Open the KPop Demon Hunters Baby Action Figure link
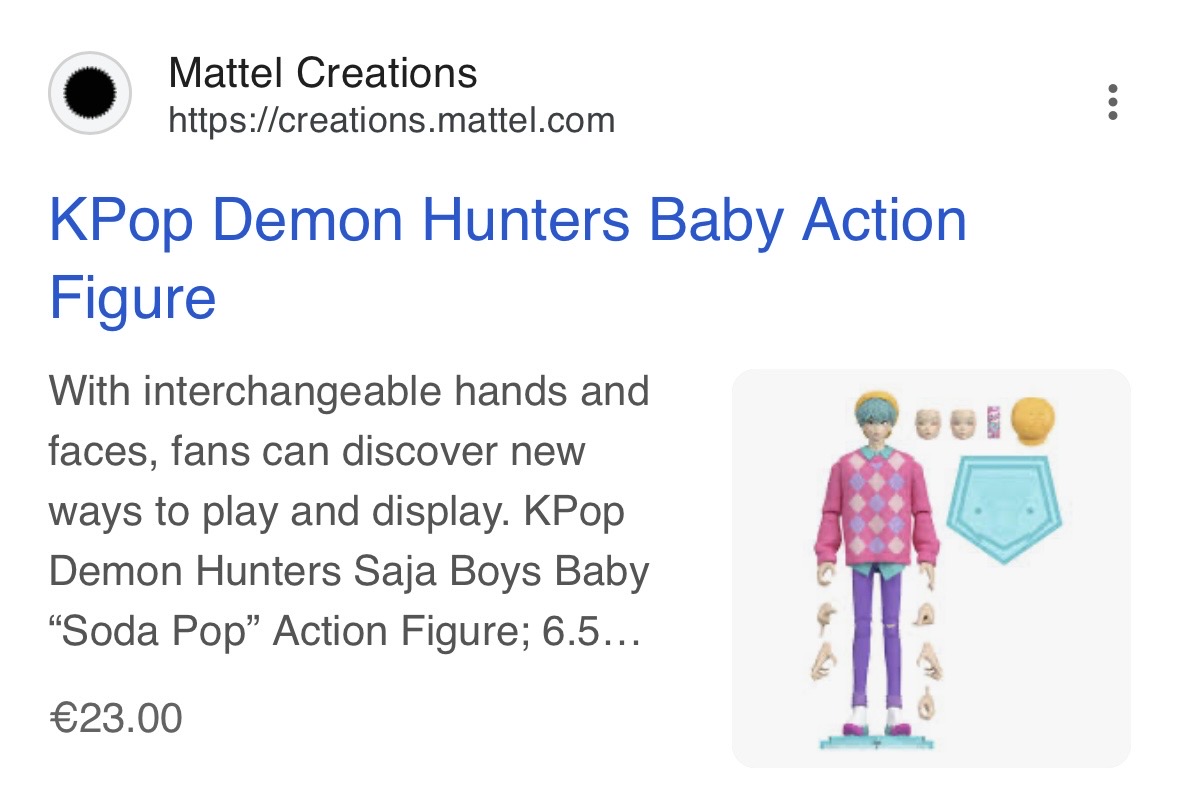1179x794 pixels. (x=508, y=259)
